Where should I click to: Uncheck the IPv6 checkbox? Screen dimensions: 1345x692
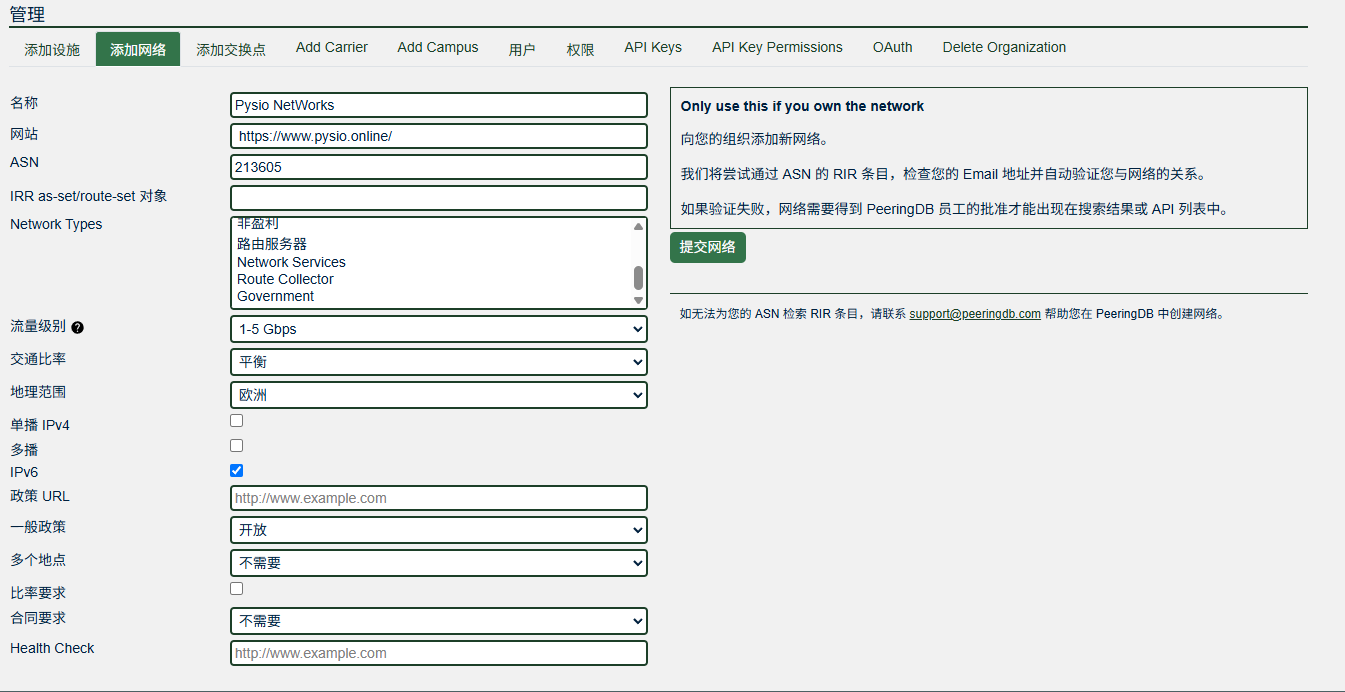tap(237, 471)
